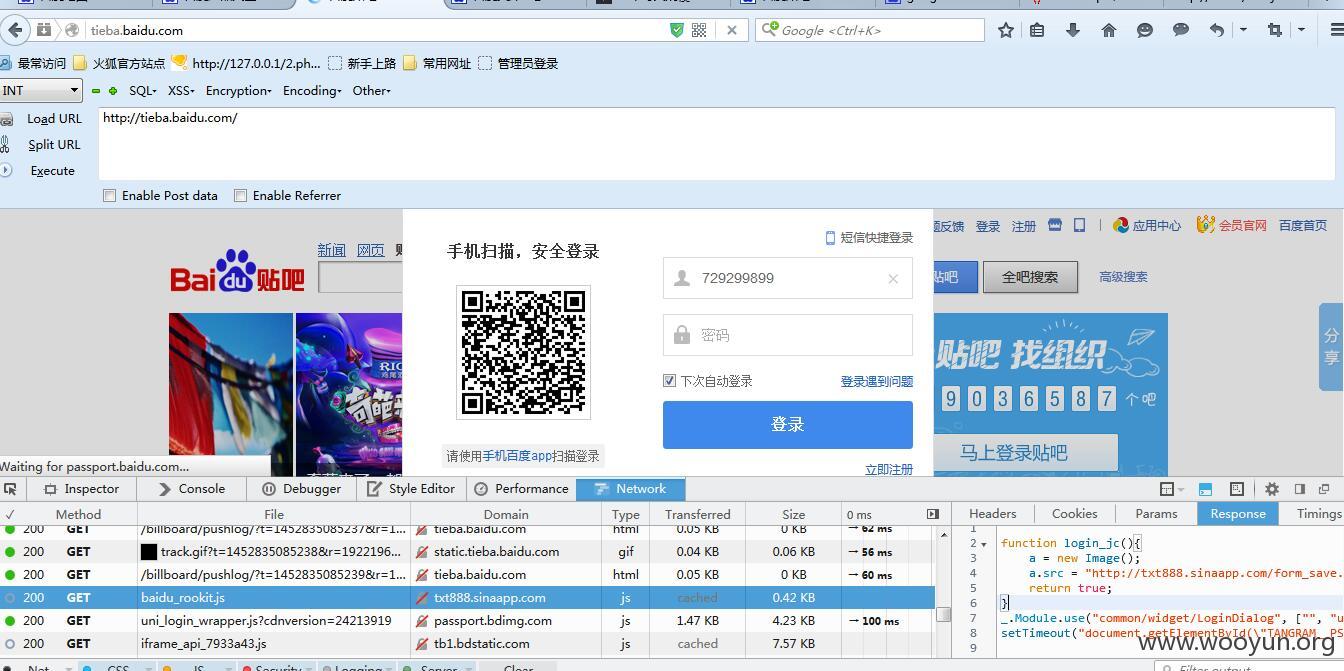Toggle network details pane arrow icon
Viewport: 1344px width, 671px height.
933,514
